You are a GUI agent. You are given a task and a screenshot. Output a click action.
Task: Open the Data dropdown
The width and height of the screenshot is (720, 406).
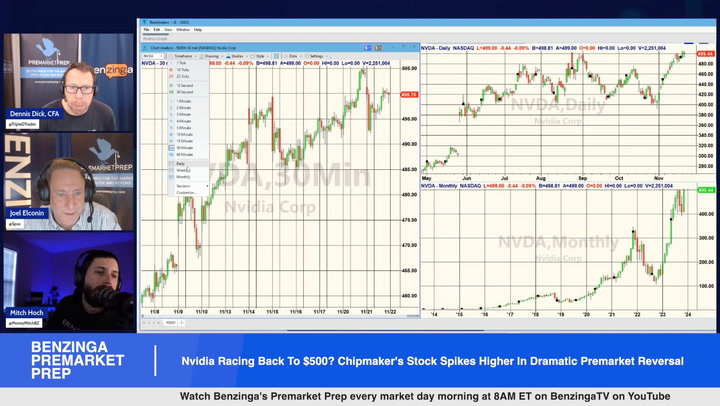292,56
